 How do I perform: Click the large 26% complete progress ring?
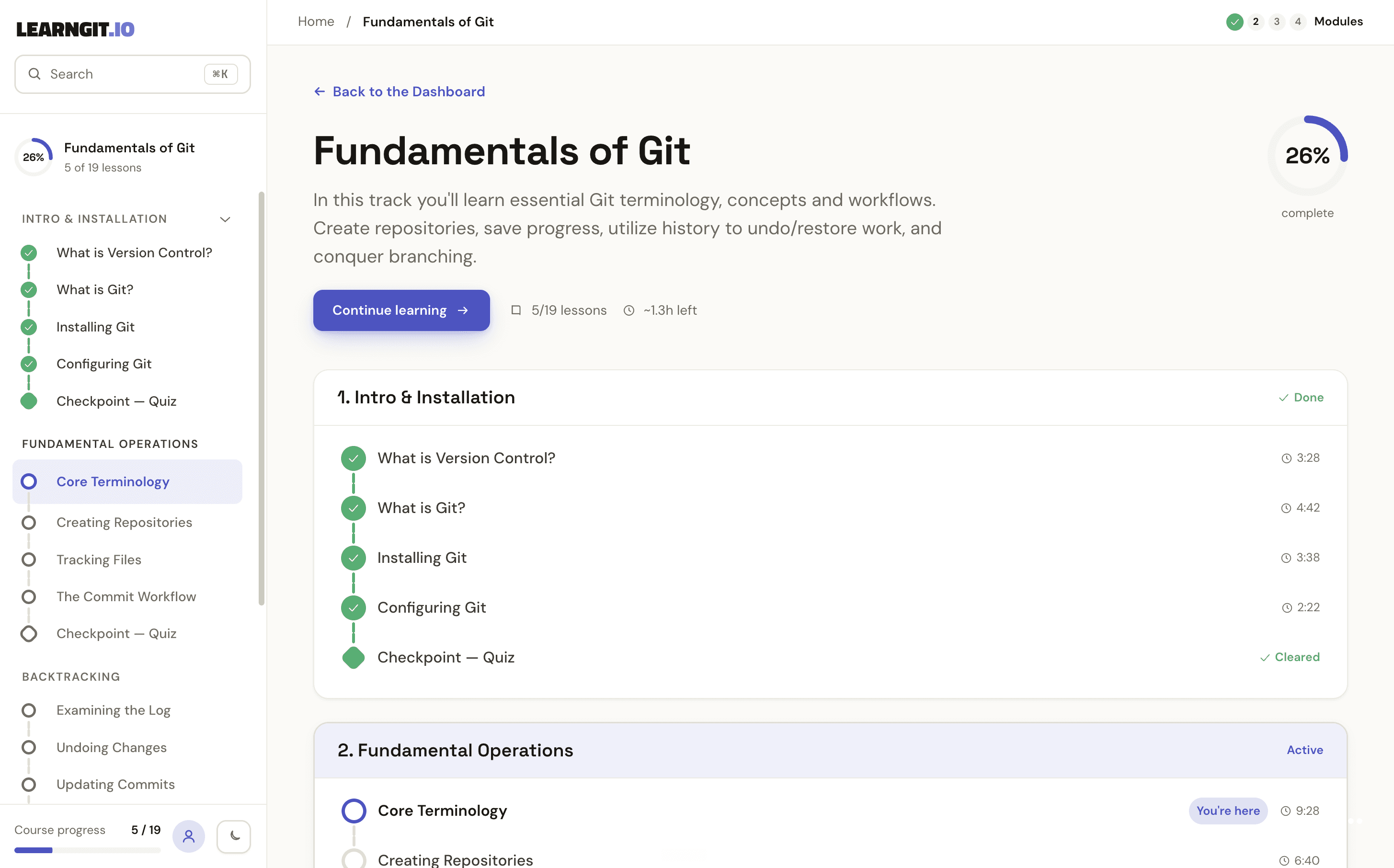point(1307,156)
